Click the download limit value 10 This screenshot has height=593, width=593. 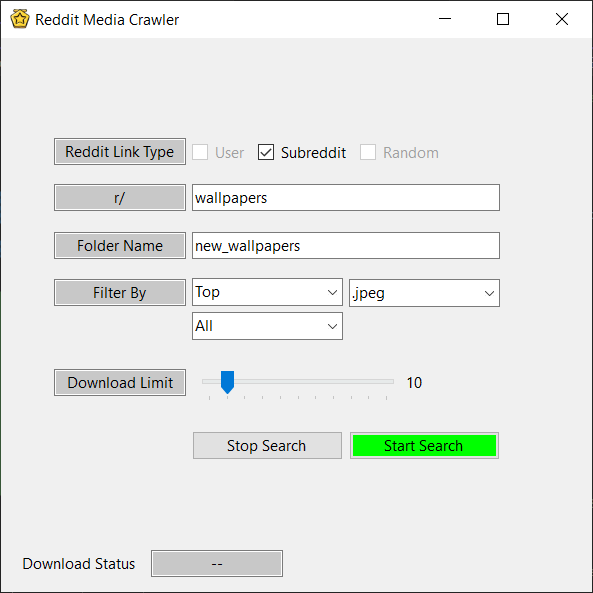coord(414,383)
